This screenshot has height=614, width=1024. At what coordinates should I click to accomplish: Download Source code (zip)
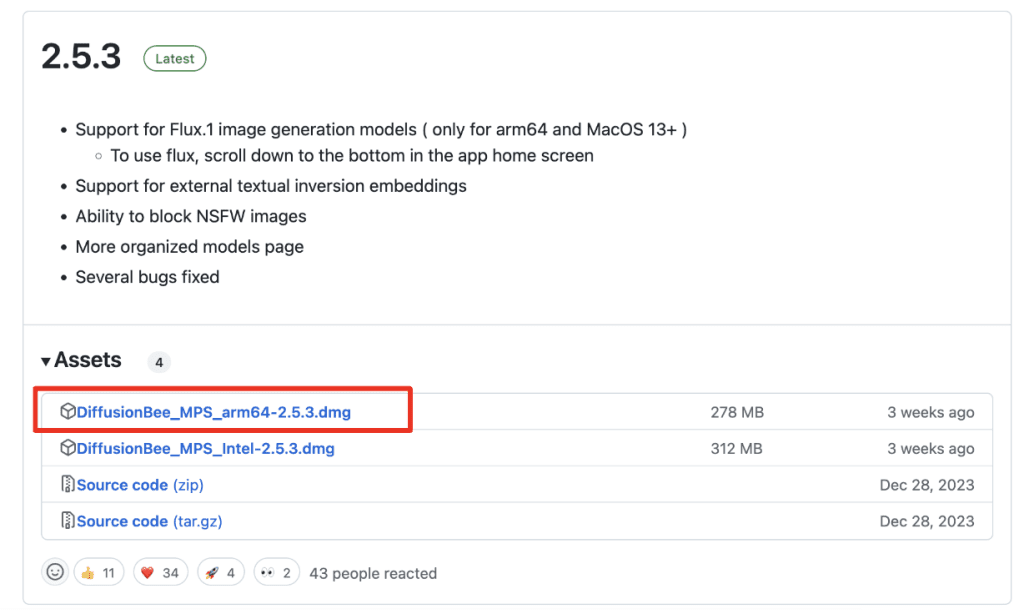pyautogui.click(x=140, y=485)
